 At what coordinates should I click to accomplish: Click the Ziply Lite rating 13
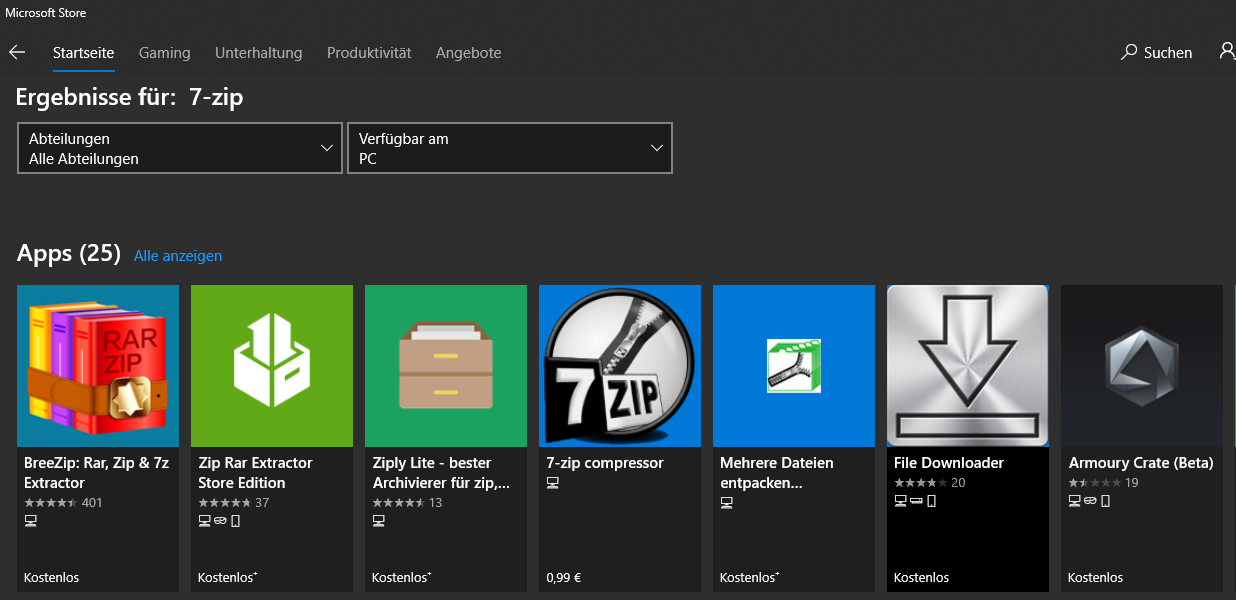[407, 502]
